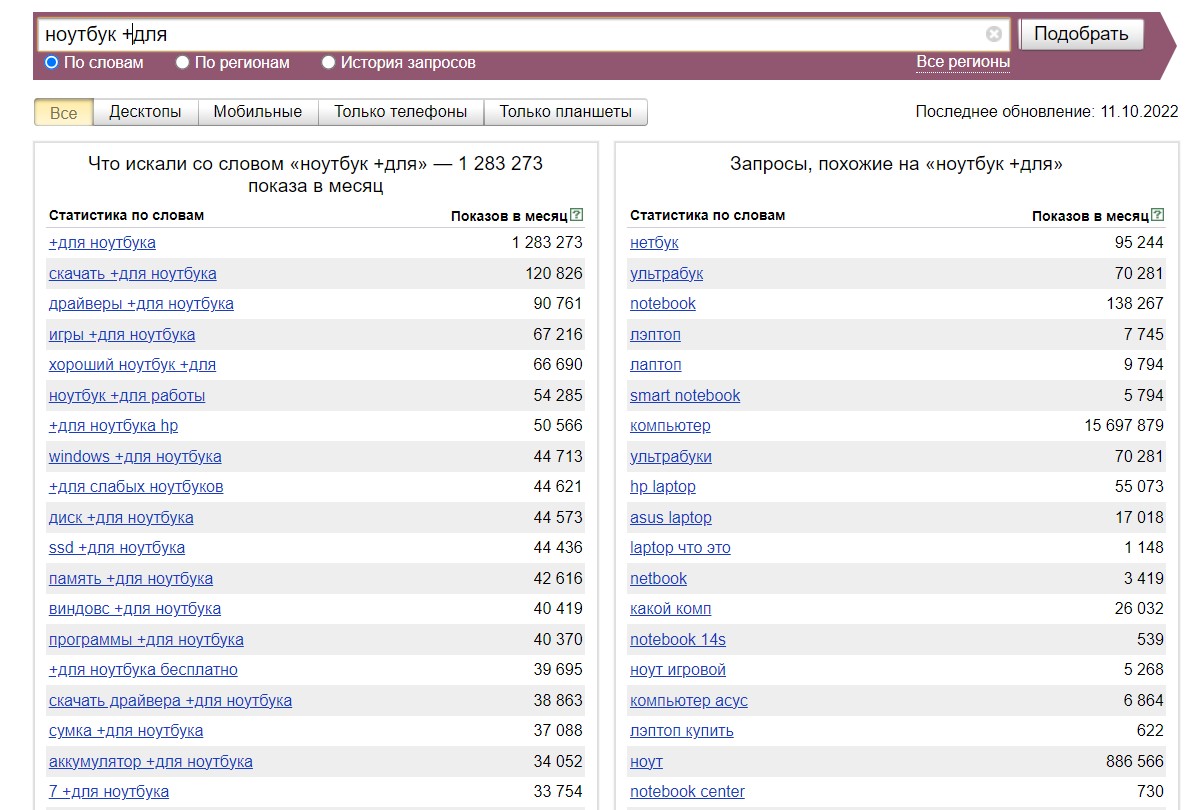Clear the search field with the X icon
This screenshot has height=810, width=1193.
point(993,33)
